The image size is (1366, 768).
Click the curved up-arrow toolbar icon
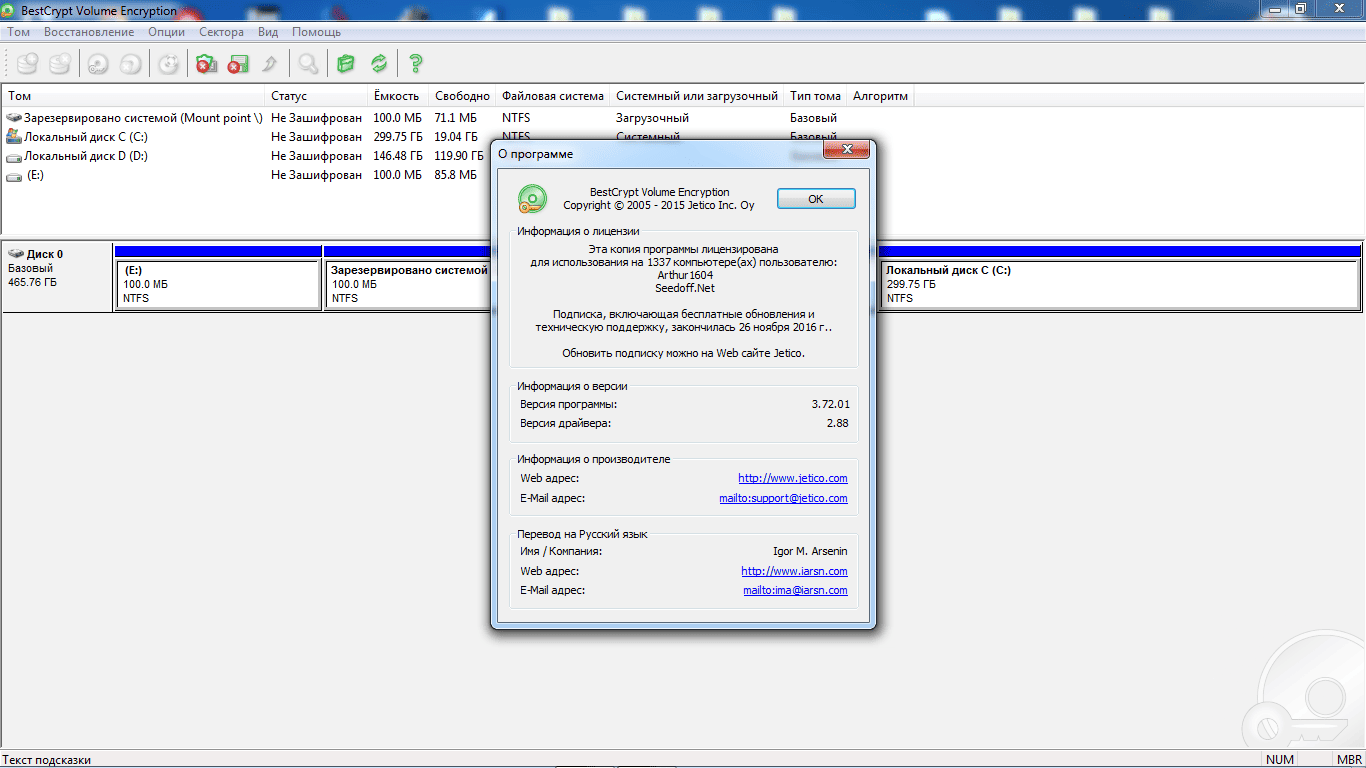pos(269,64)
